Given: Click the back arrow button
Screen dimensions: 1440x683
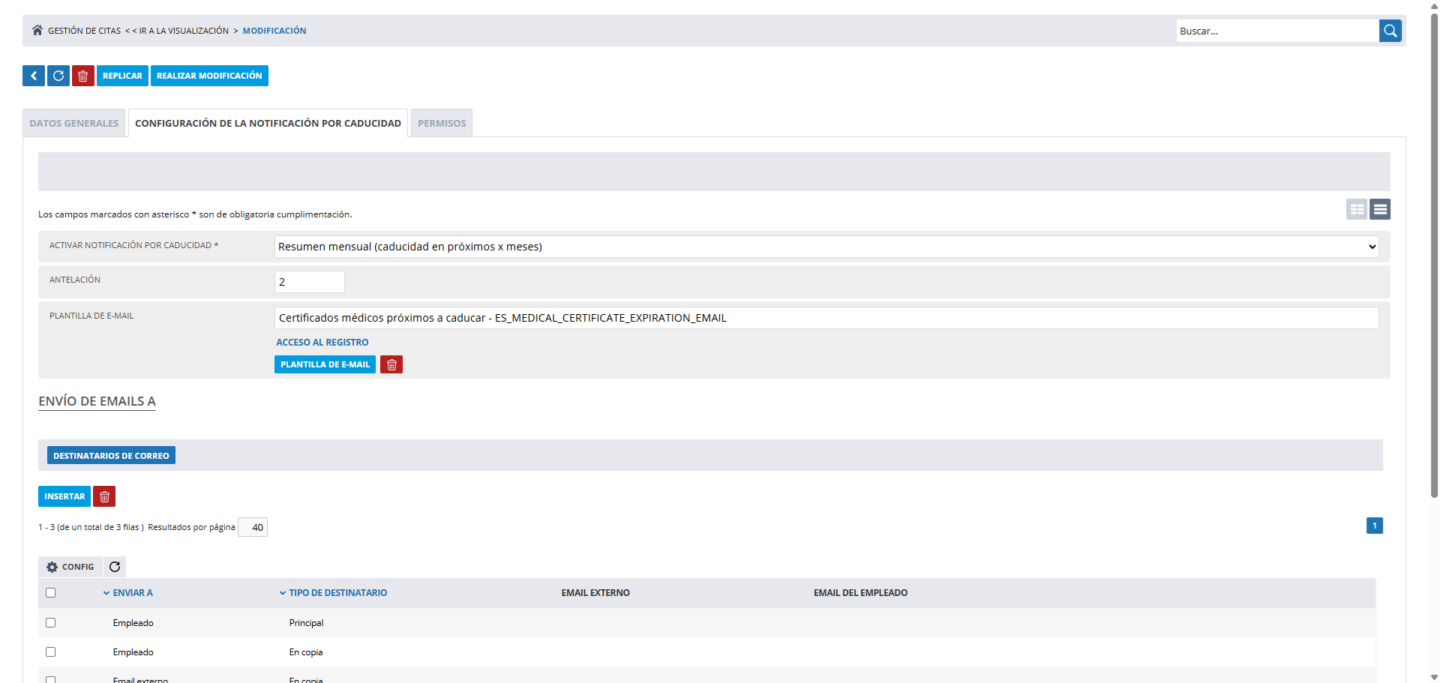Looking at the screenshot, I should pyautogui.click(x=33, y=76).
